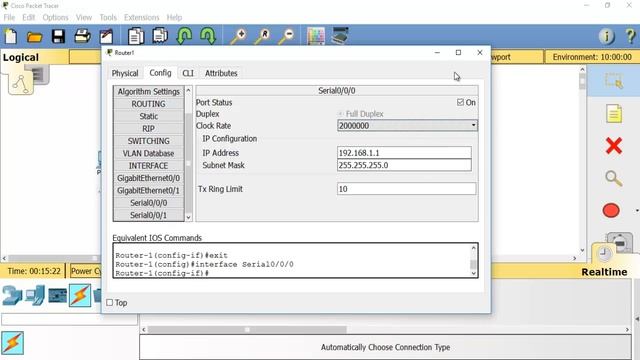
Task: Open Static routing settings
Action: (x=149, y=116)
